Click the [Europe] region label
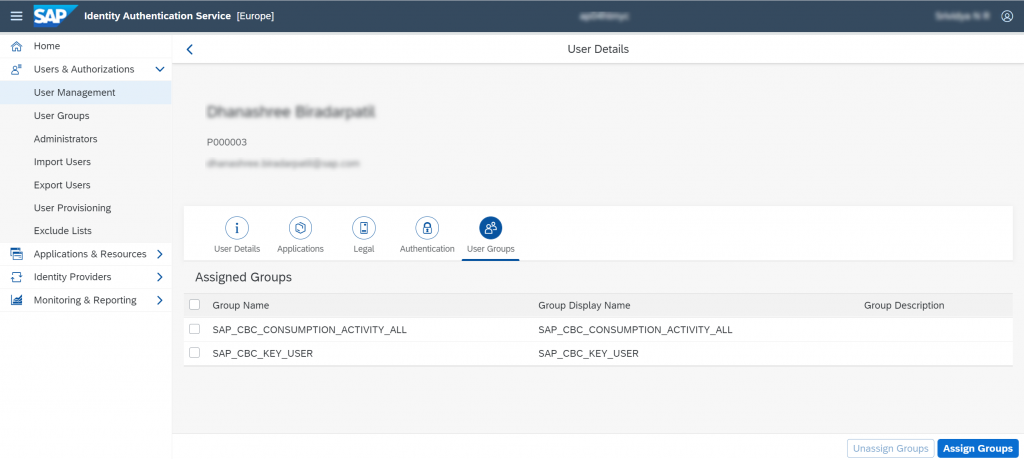 tap(255, 16)
